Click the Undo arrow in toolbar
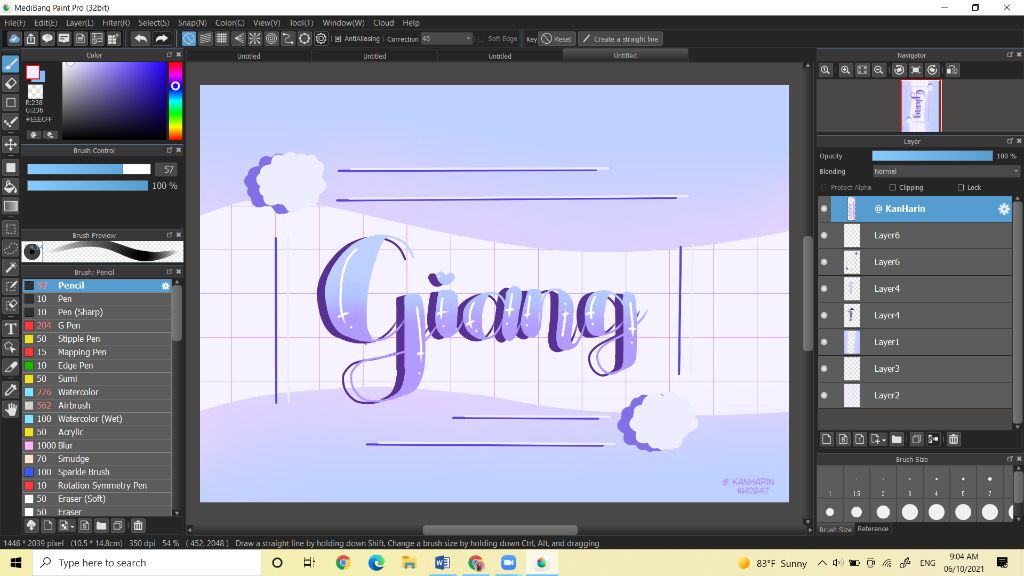 140,39
